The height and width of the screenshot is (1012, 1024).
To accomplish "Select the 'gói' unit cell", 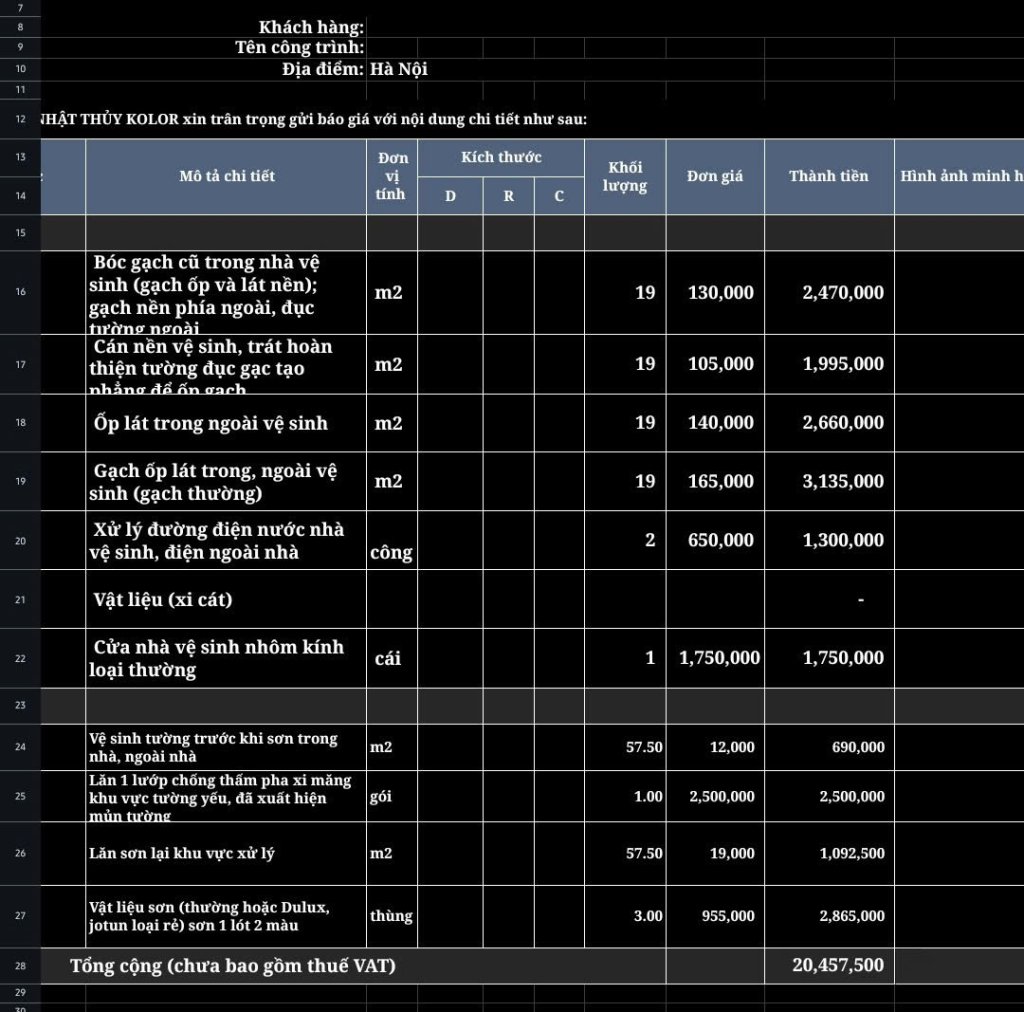I will coord(392,796).
